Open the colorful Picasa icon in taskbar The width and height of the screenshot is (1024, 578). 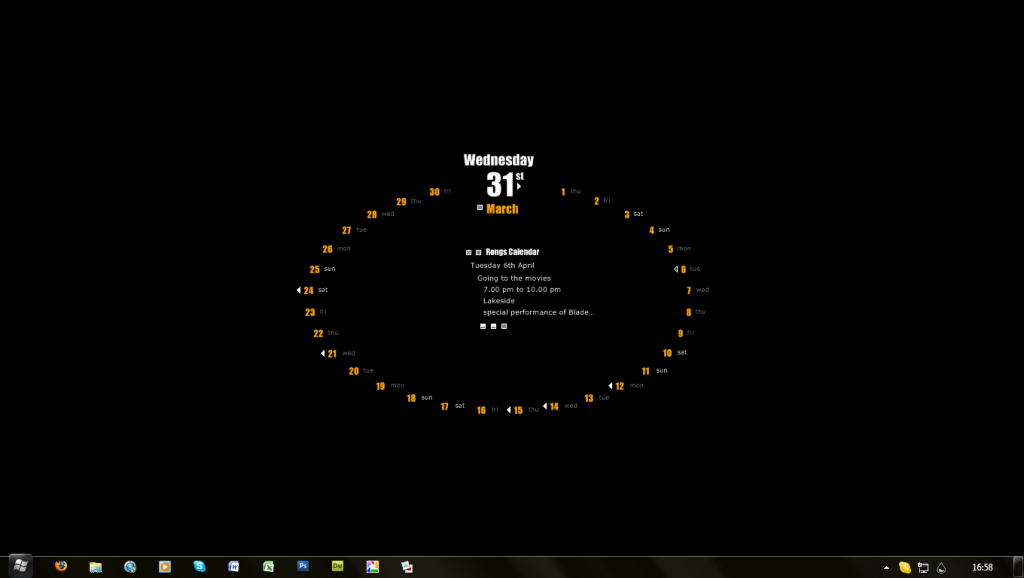point(372,567)
